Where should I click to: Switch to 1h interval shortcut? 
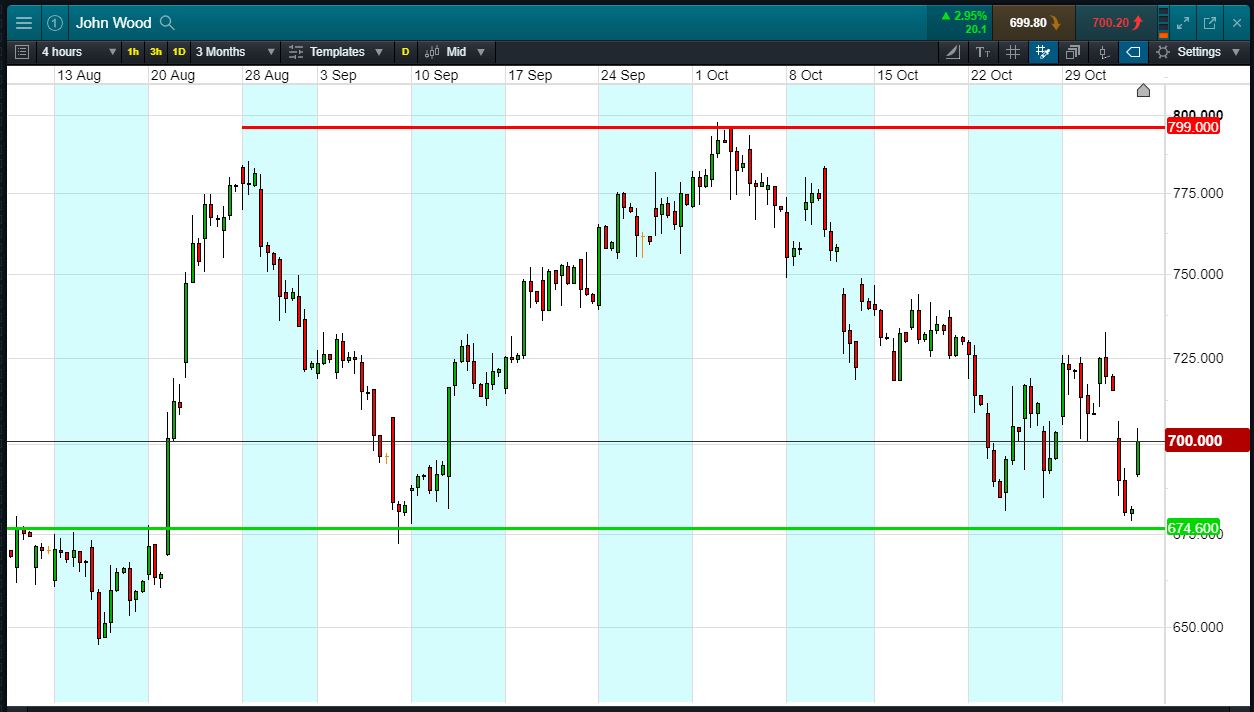coord(133,52)
